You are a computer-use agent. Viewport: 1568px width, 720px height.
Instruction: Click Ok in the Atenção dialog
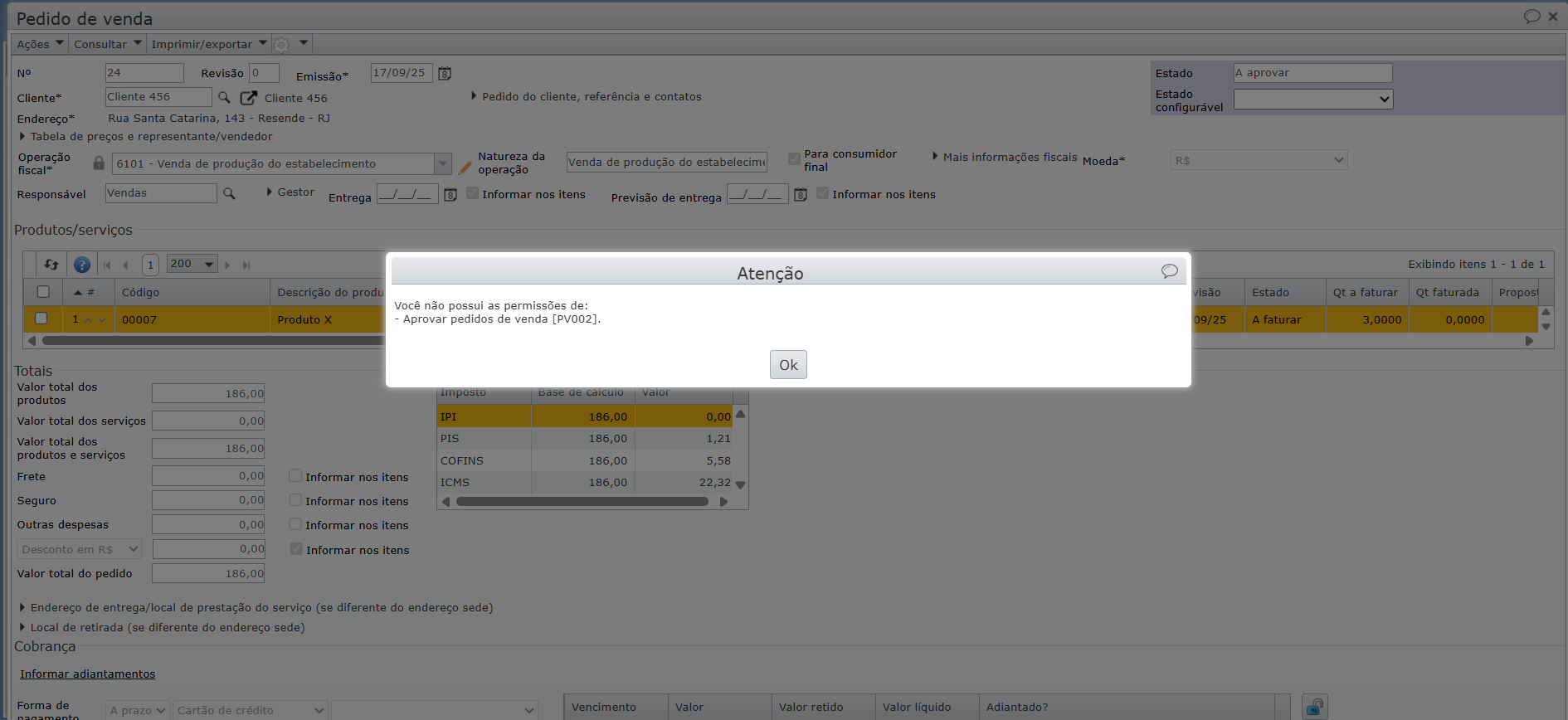pyautogui.click(x=788, y=365)
